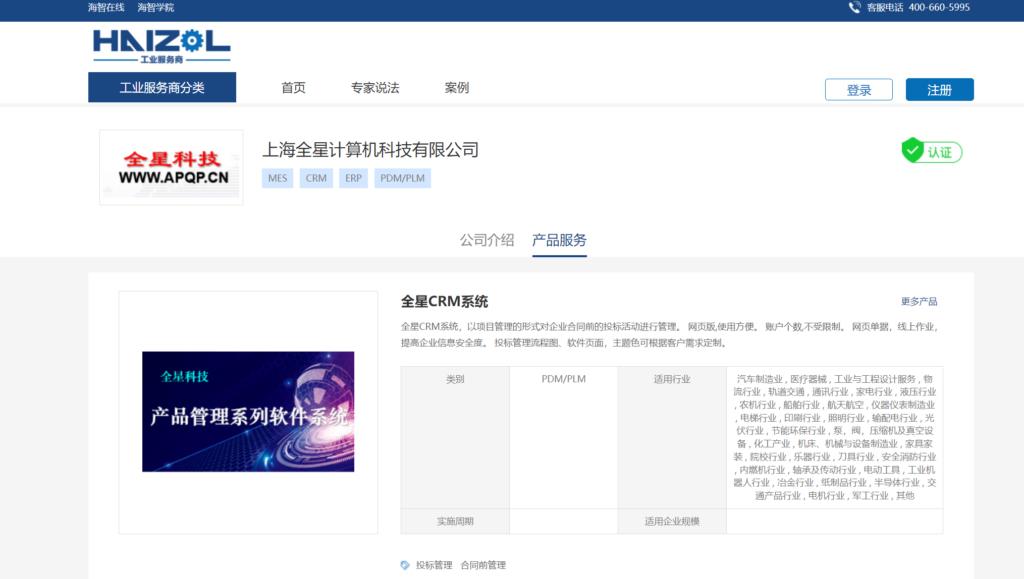Open the 案例 nav item
Screen dimensions: 1024x579
pyautogui.click(x=456, y=87)
